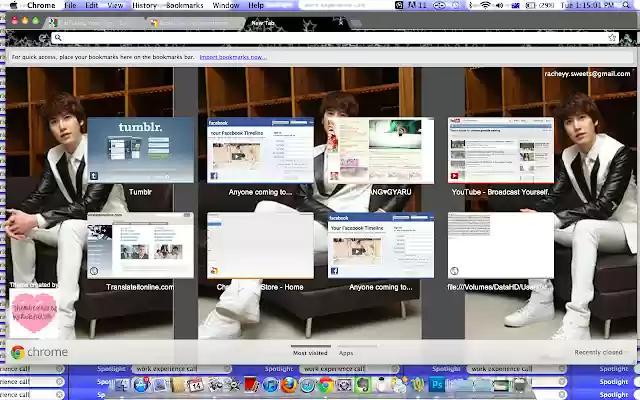The image size is (640, 400).
Task: Launch Safari from the dock
Action: (308, 385)
